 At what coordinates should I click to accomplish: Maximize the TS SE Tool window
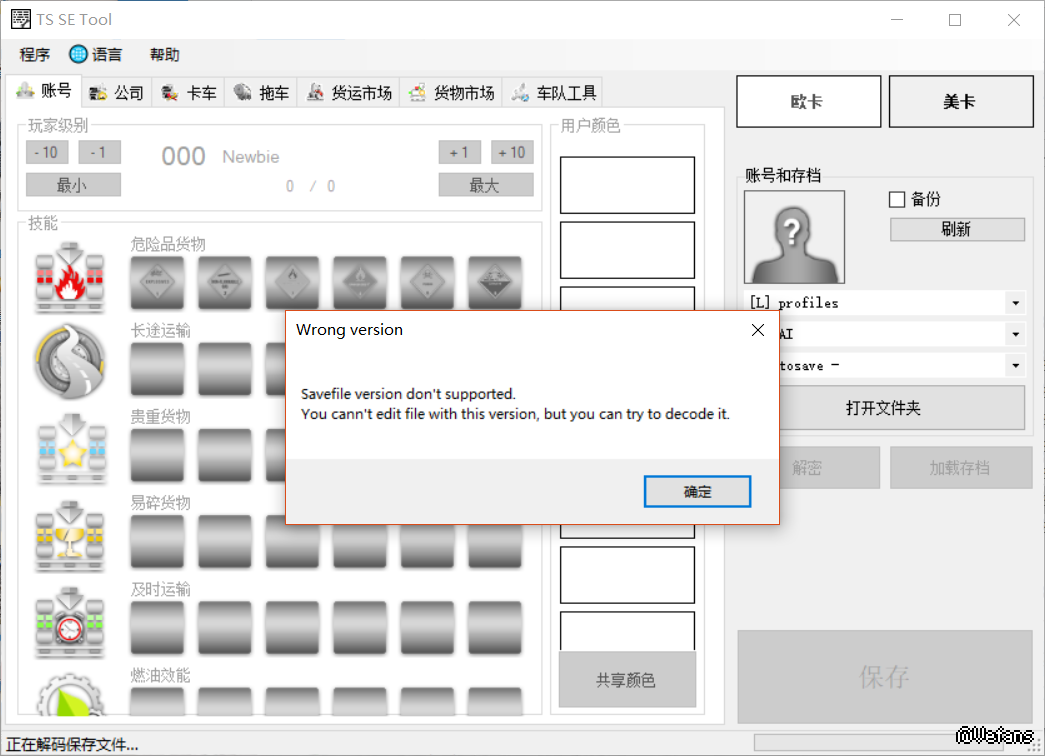[x=955, y=20]
